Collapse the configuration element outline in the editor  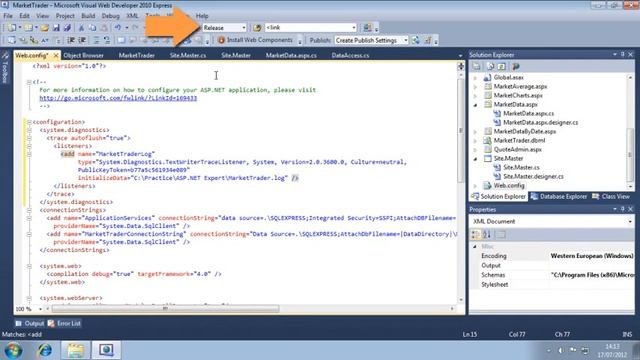[29, 122]
